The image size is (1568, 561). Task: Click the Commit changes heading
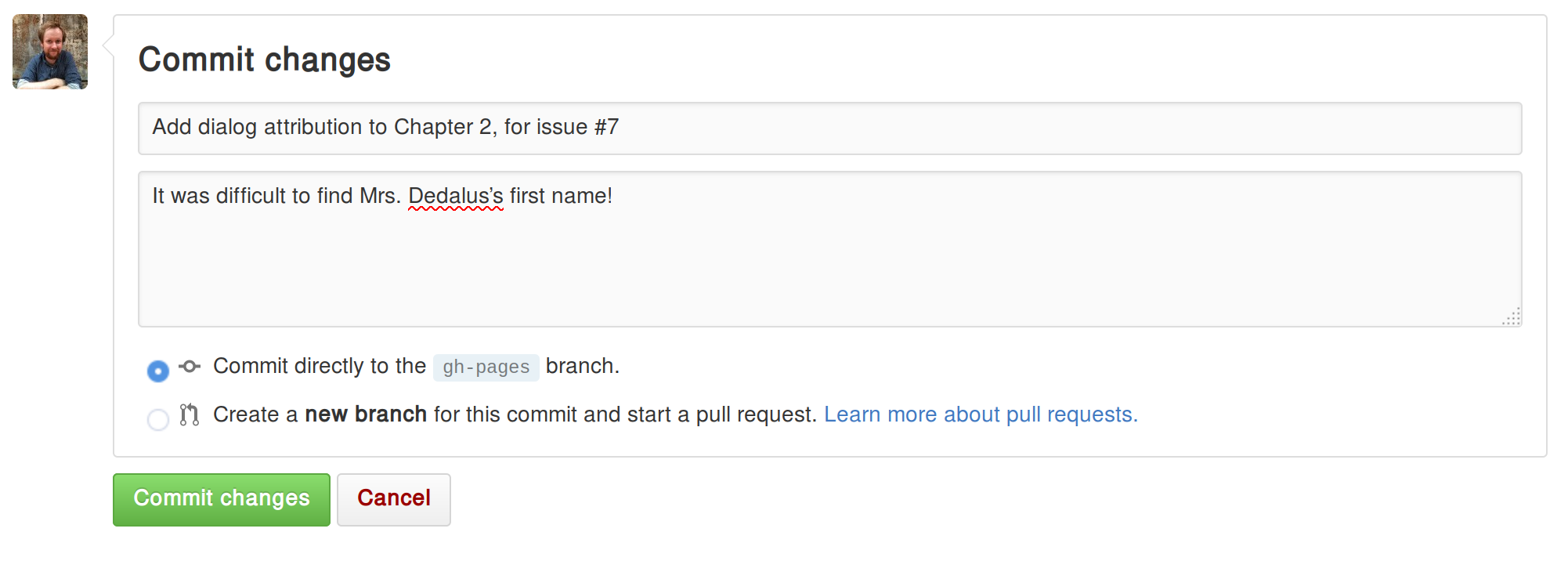pos(265,60)
